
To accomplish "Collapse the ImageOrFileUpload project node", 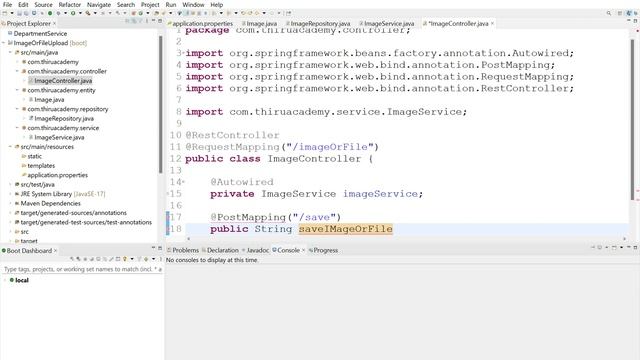I will (4, 43).
